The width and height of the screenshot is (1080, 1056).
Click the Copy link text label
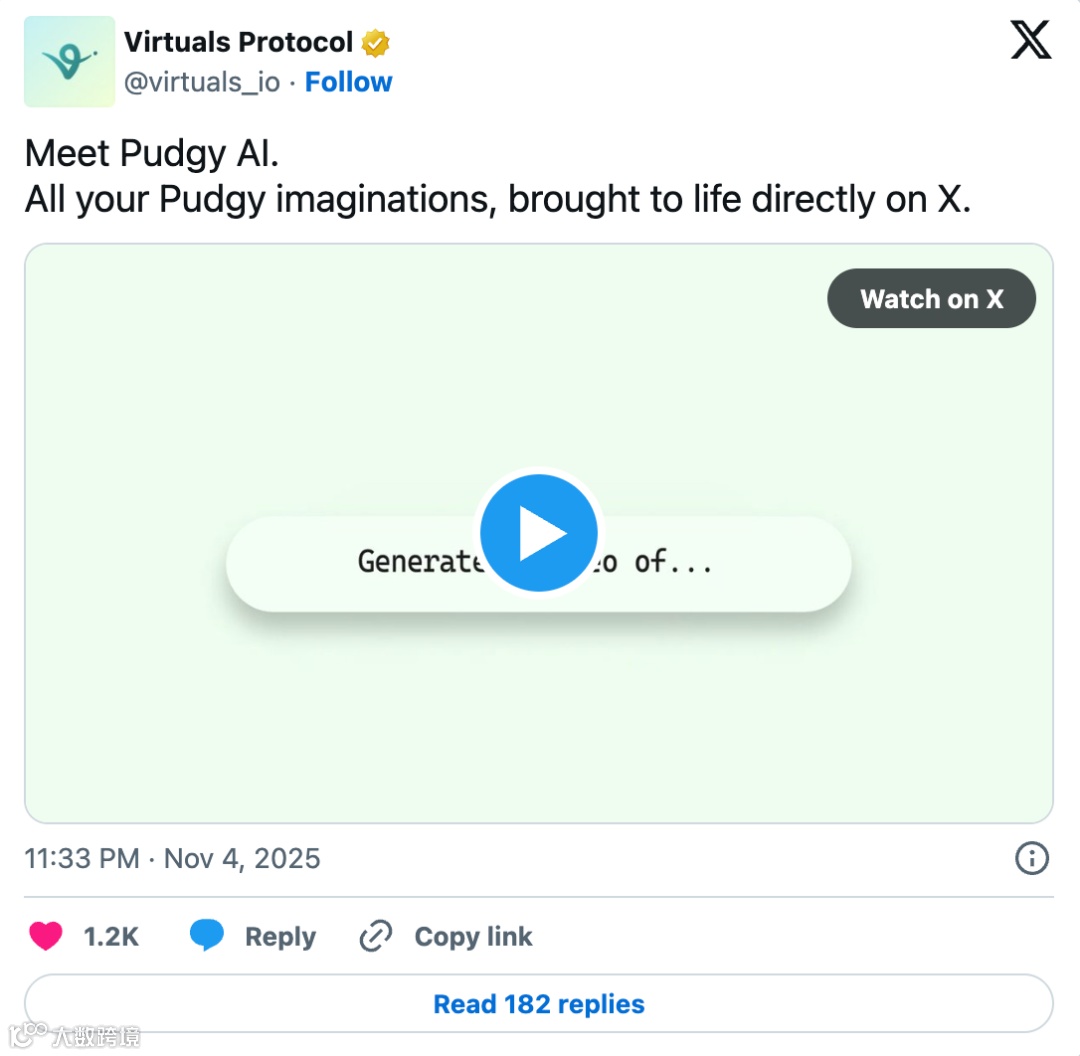click(473, 937)
